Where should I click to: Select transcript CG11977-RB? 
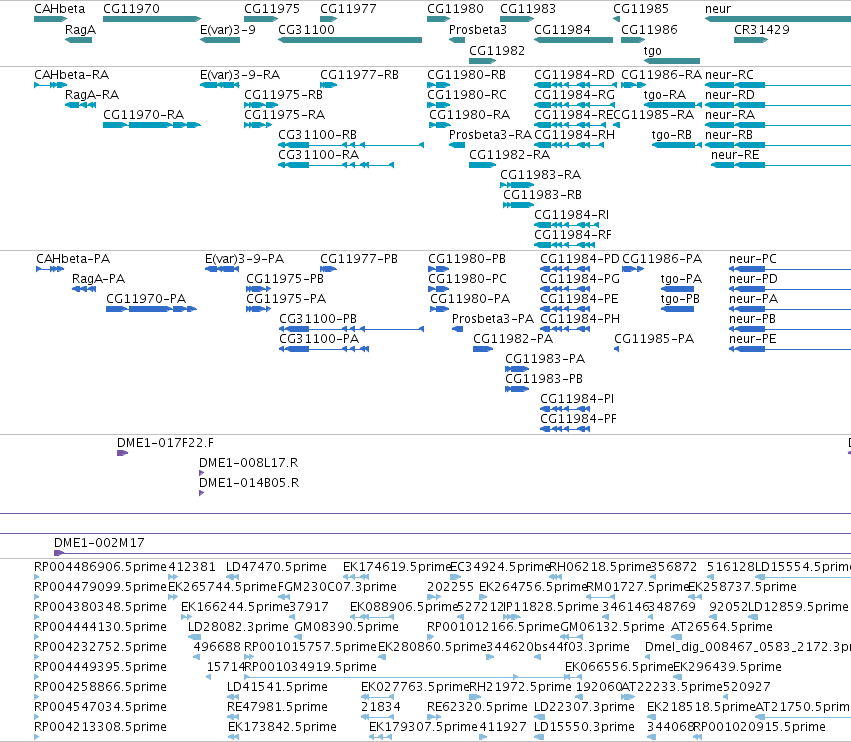pos(359,75)
